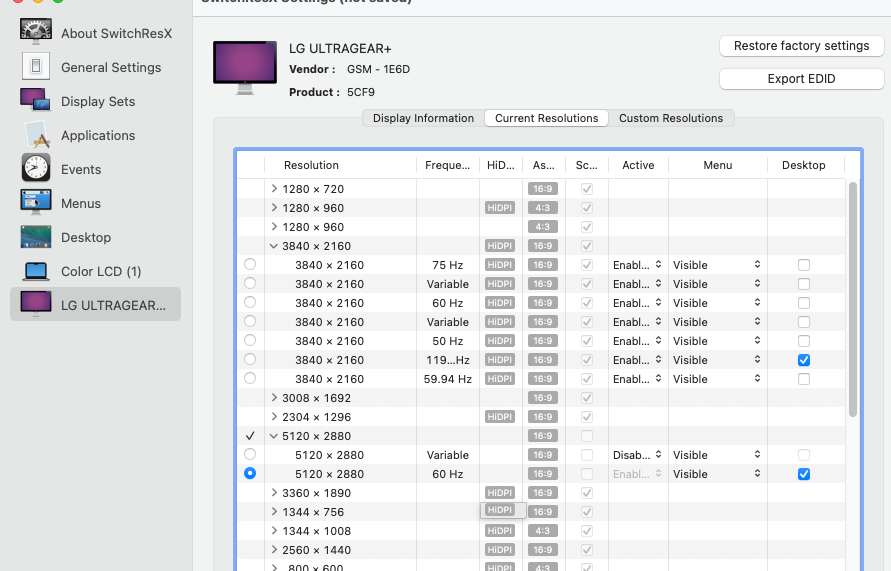Viewport: 891px width, 571px height.
Task: Click the 1344 × 1008 resolution row
Action: 540,531
